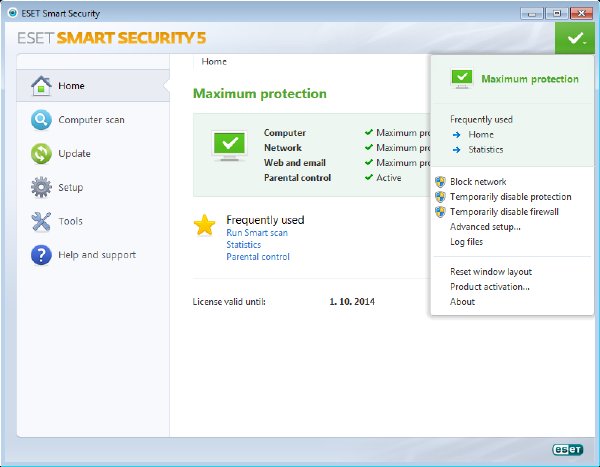Viewport: 600px width, 467px height.
Task: Click the Tools wrench icon
Action: coord(41,221)
